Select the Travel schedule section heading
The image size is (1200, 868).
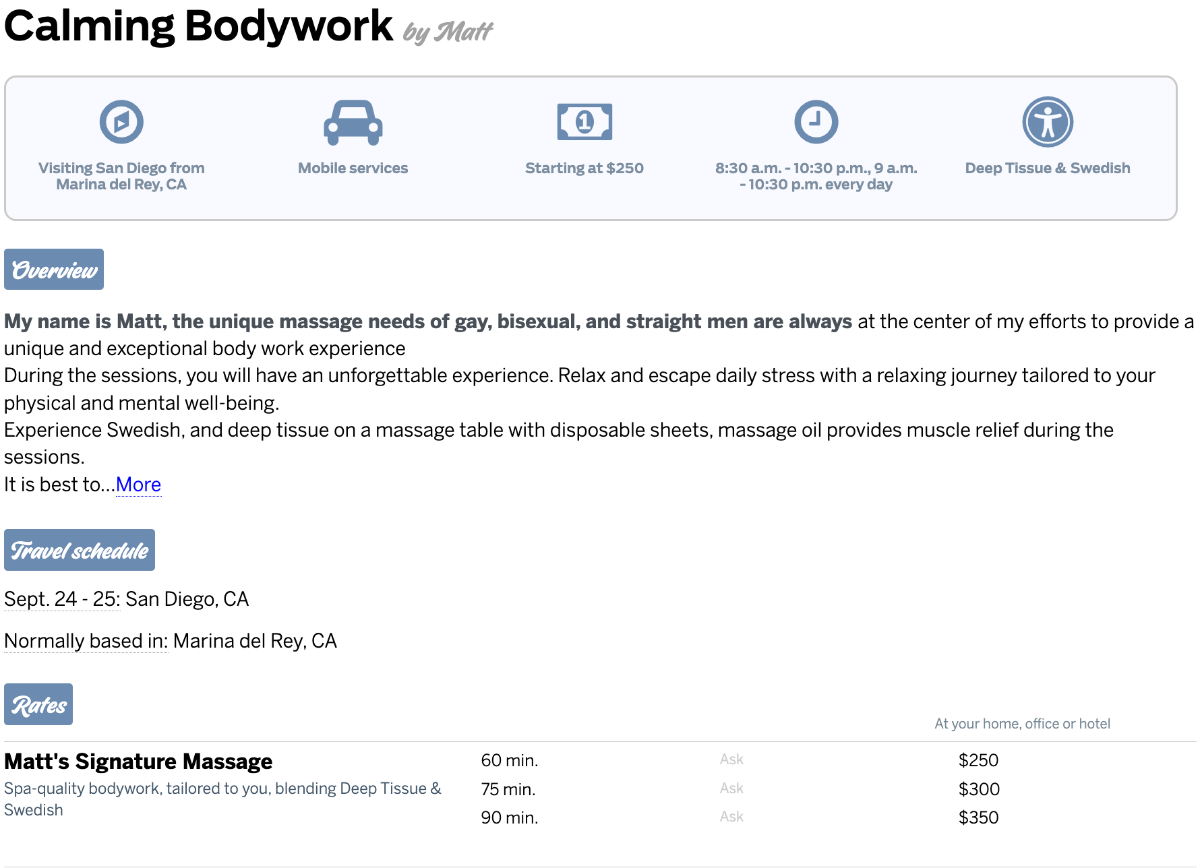[79, 551]
